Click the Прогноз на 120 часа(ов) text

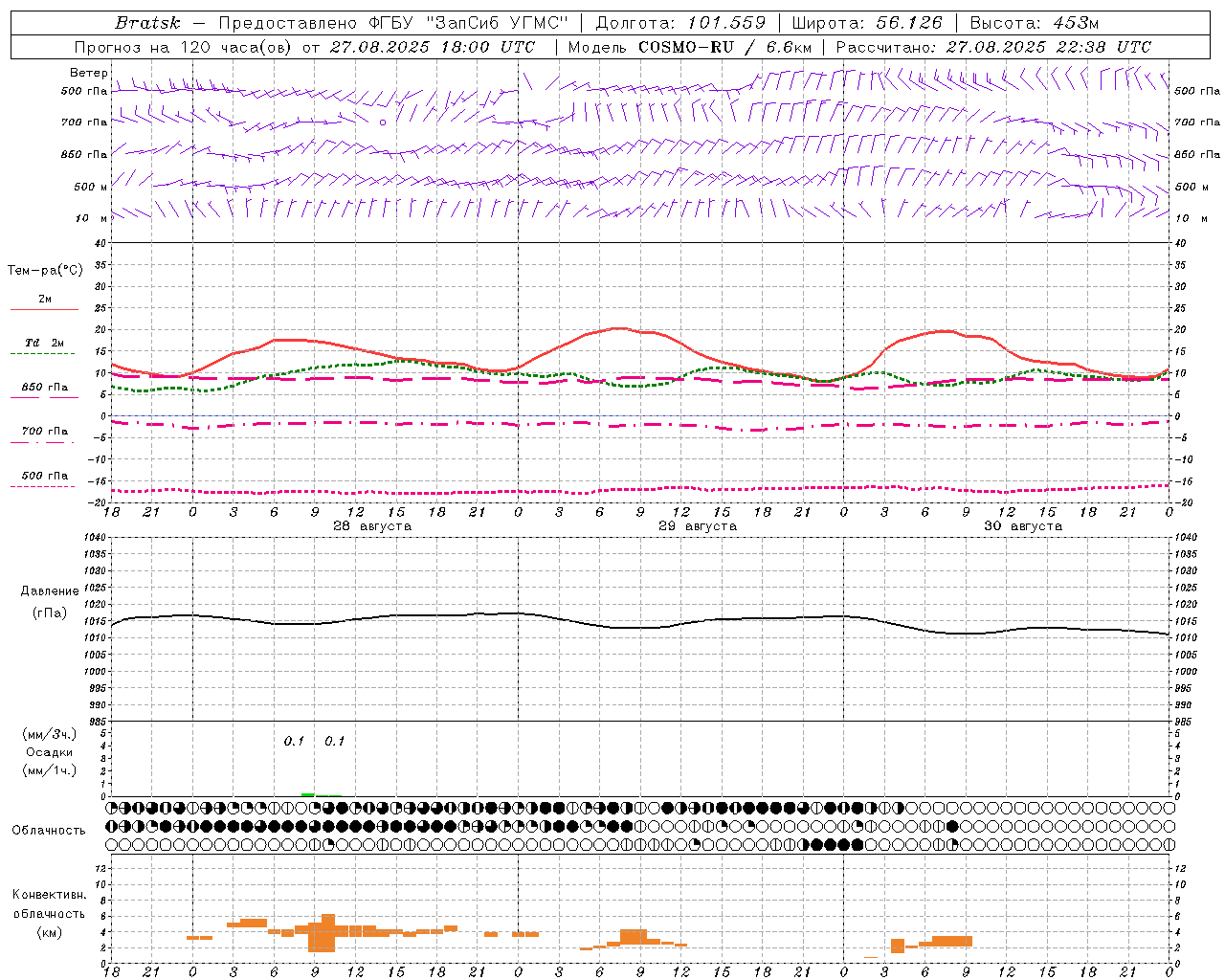pyautogui.click(x=184, y=47)
